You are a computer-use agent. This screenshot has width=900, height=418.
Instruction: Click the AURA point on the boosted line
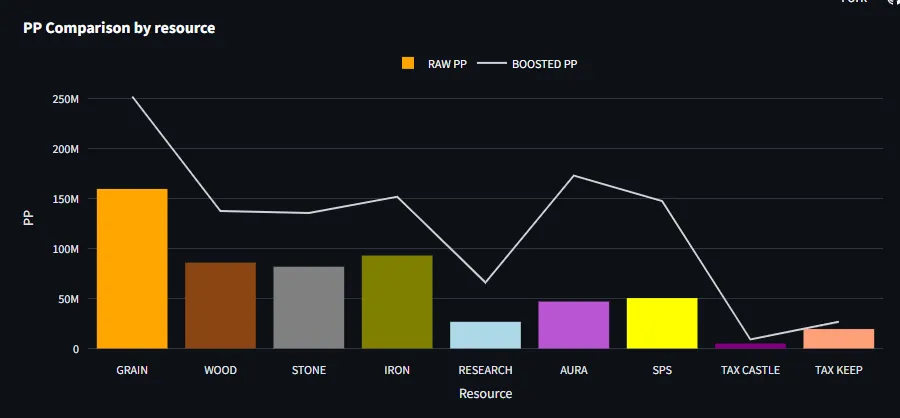(x=574, y=175)
